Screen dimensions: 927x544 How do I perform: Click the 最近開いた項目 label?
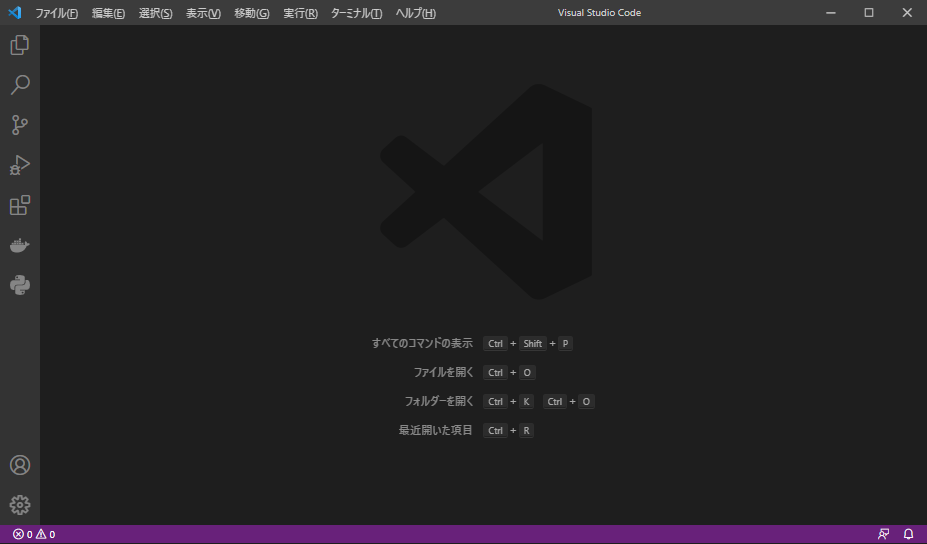coord(436,430)
